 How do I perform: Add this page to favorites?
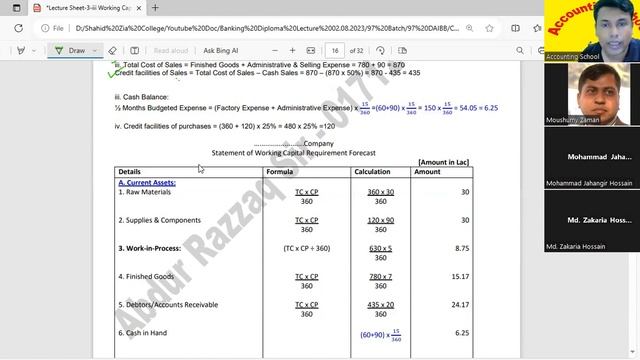(489, 28)
